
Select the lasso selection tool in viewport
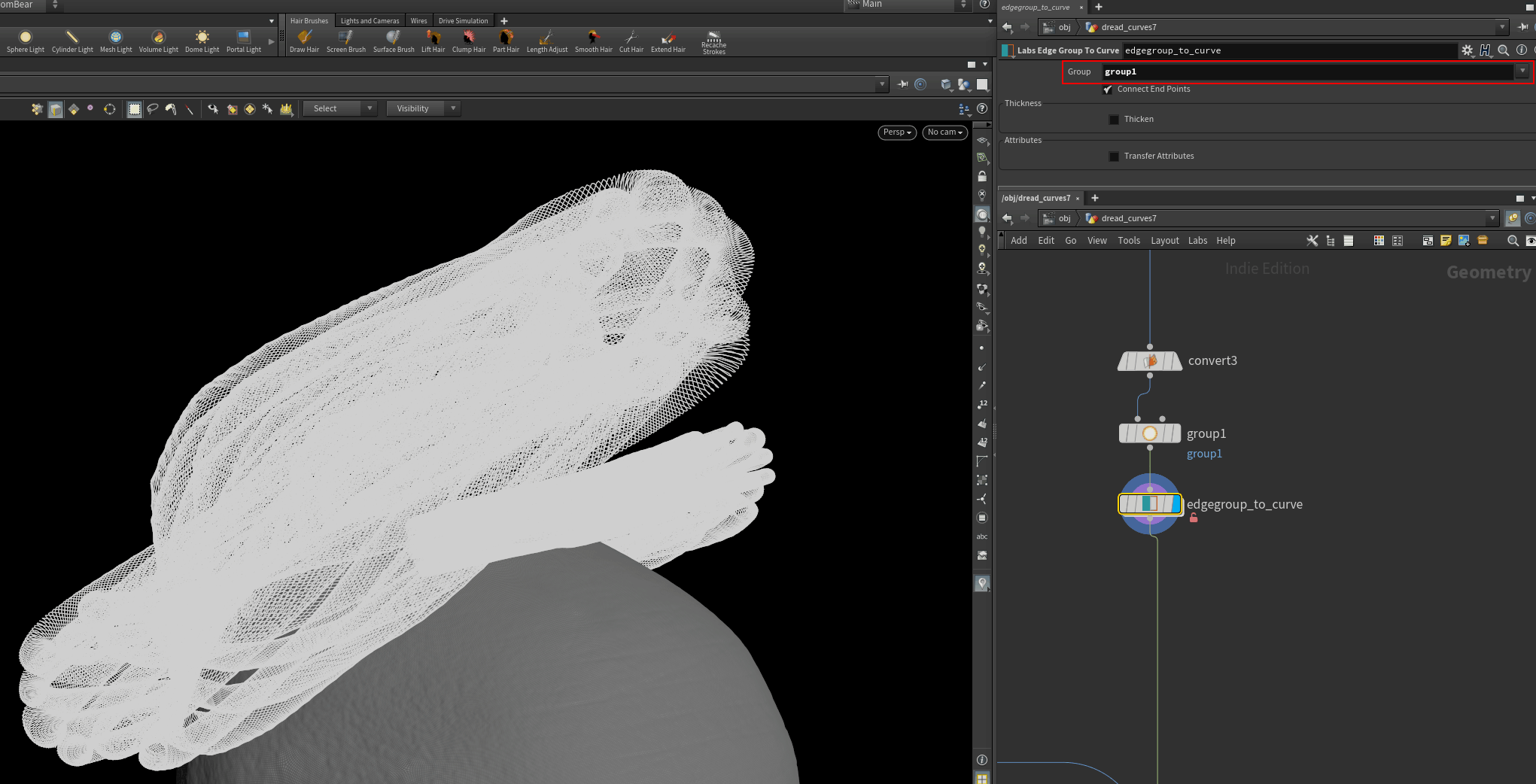click(153, 109)
